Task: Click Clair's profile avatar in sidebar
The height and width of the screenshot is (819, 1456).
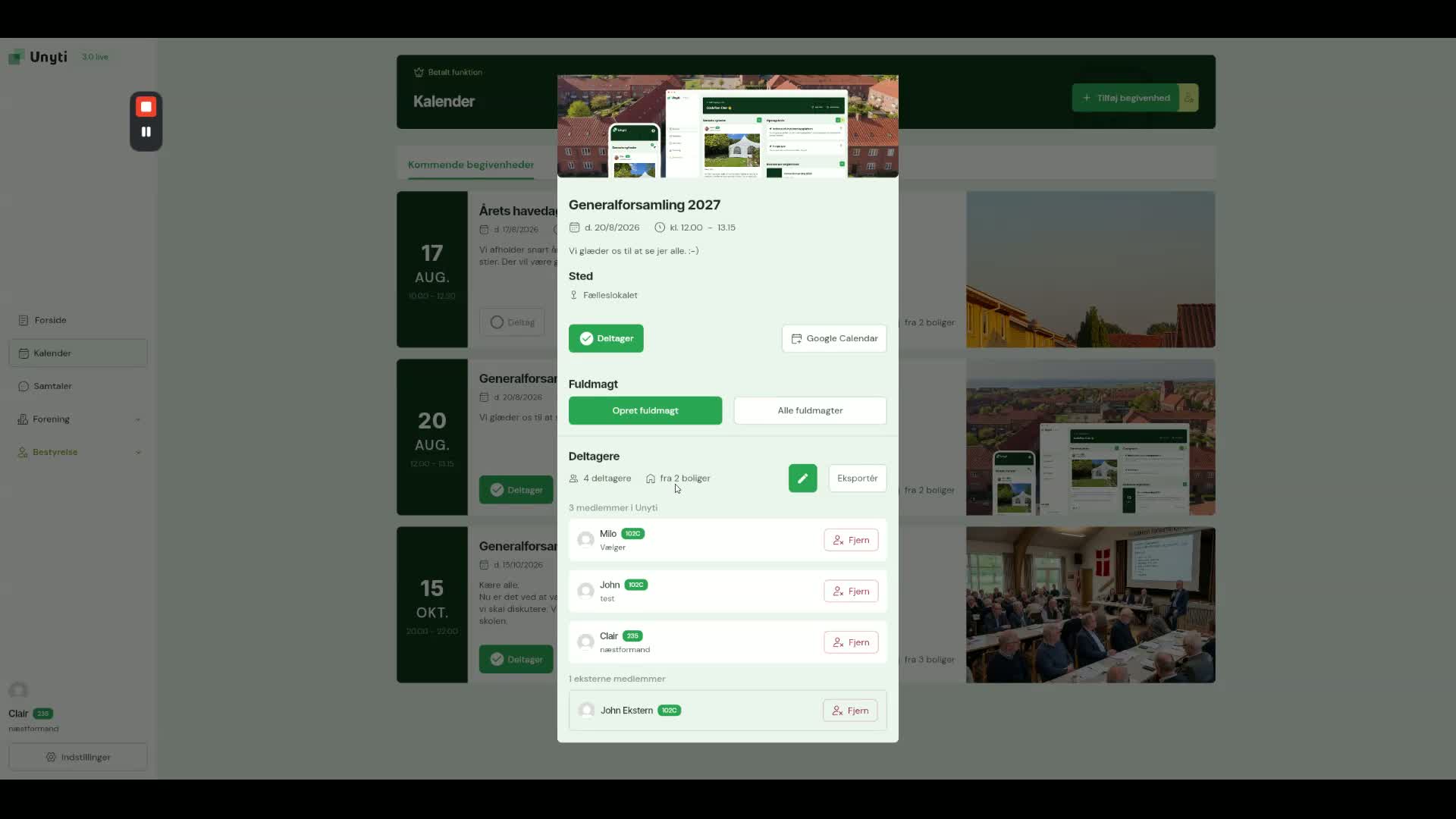Action: [x=18, y=690]
